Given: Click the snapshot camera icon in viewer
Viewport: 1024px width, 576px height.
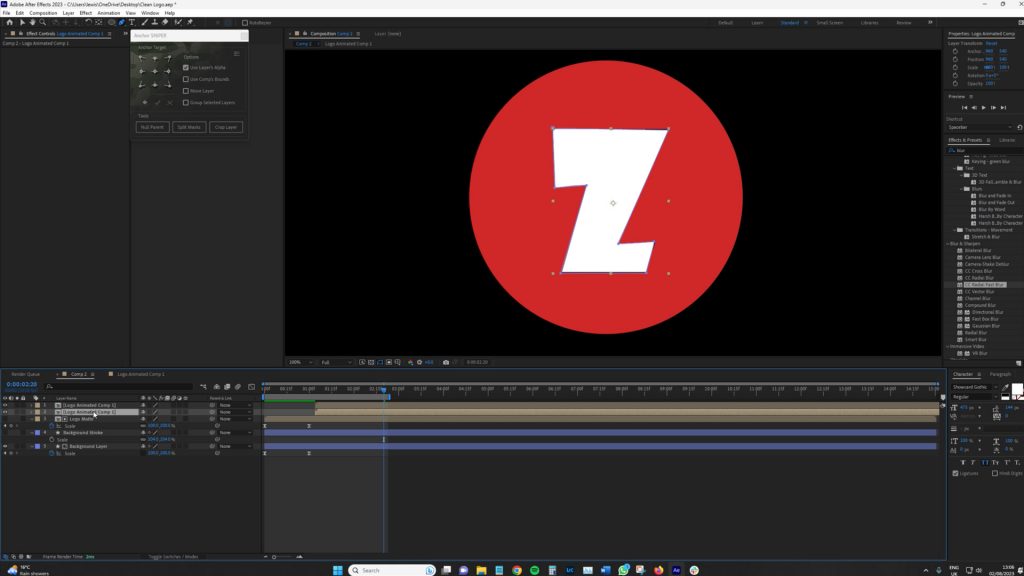Looking at the screenshot, I should [446, 362].
